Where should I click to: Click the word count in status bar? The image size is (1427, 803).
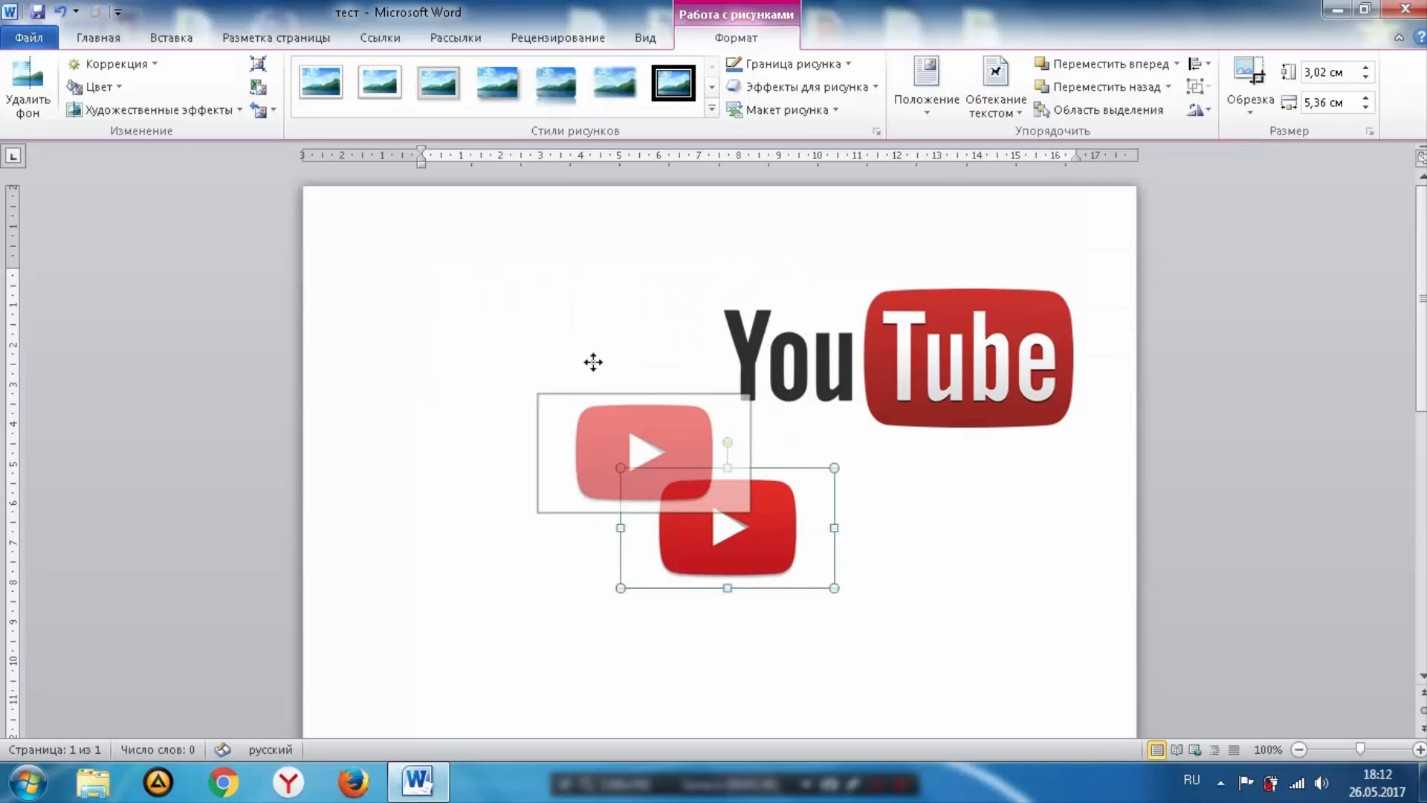157,750
